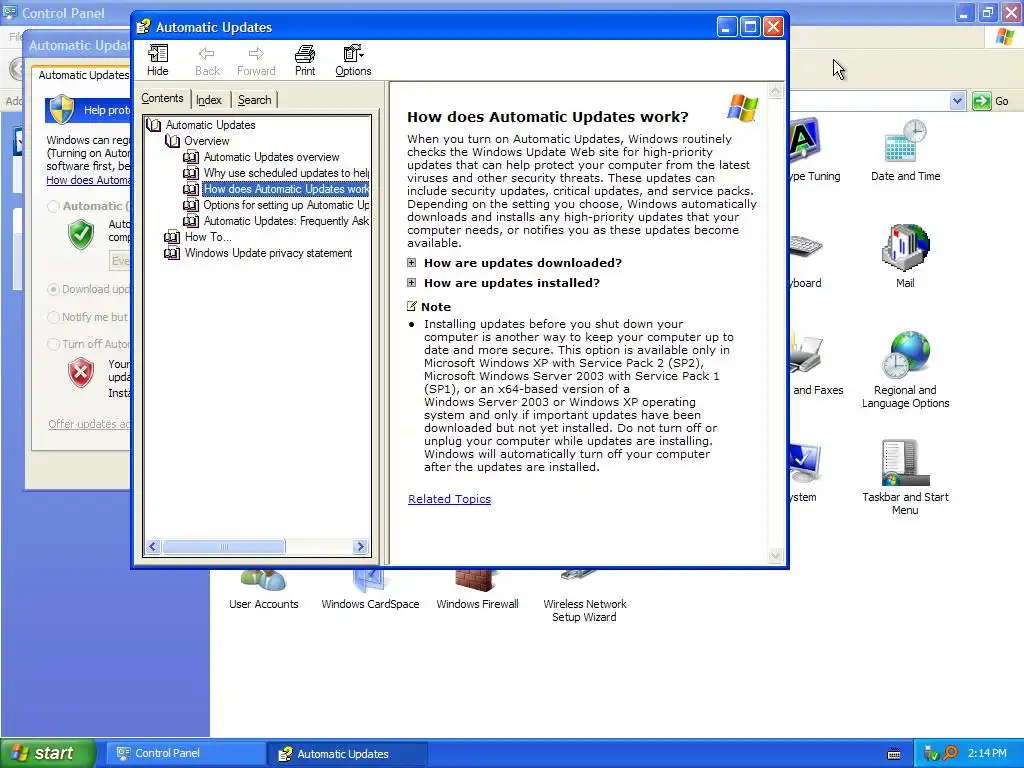Switch to Control Panel taskbar button
The image size is (1024, 768).
185,754
